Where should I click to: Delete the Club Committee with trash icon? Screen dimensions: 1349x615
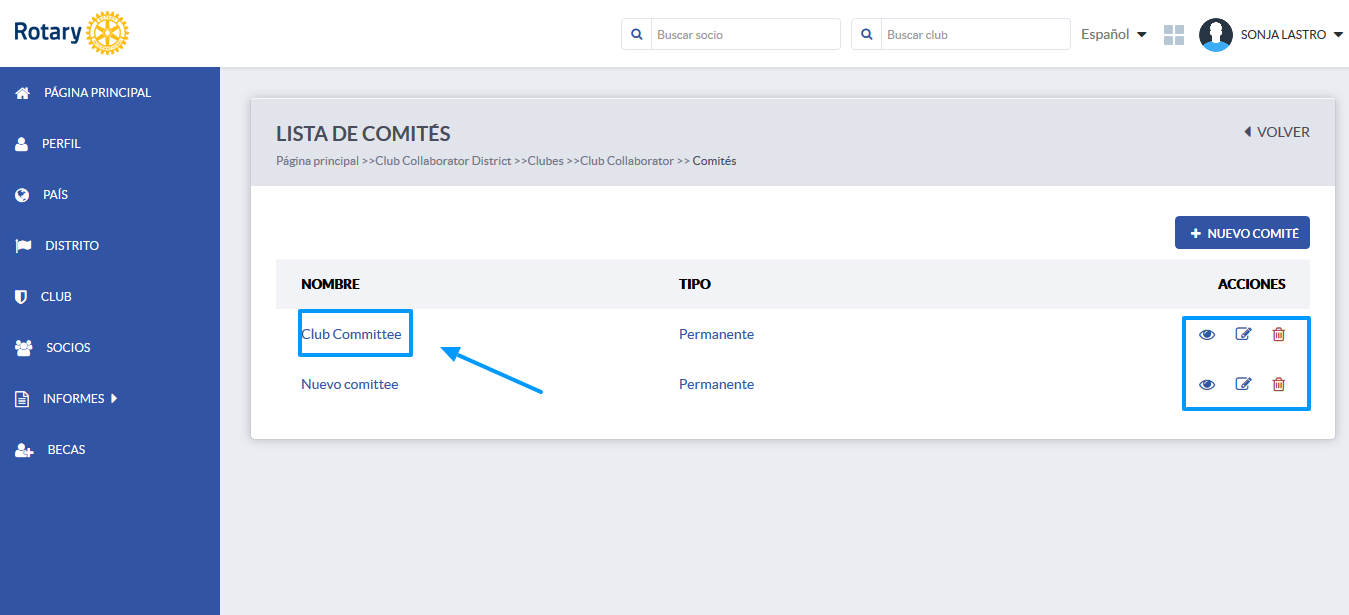1278,334
